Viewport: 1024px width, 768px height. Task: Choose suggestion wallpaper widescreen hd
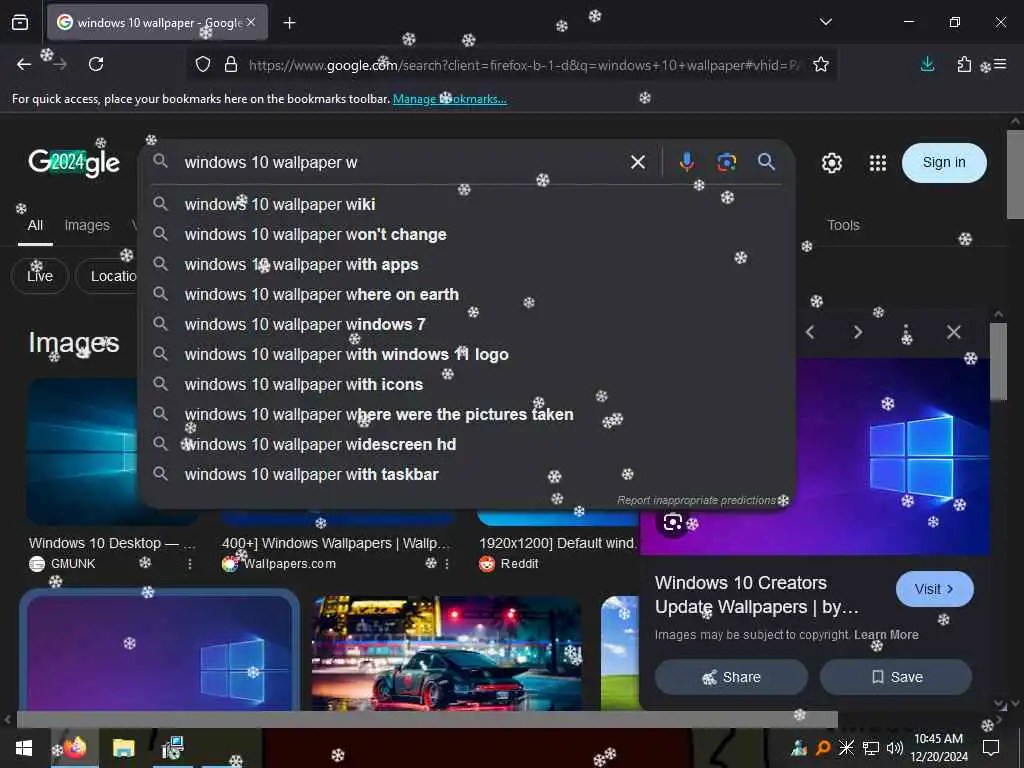(466, 445)
